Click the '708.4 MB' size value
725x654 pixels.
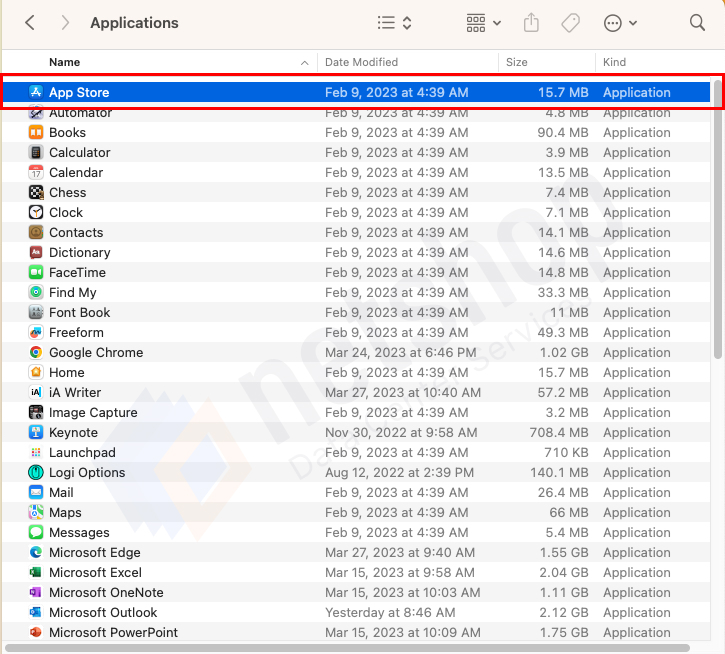coord(559,432)
